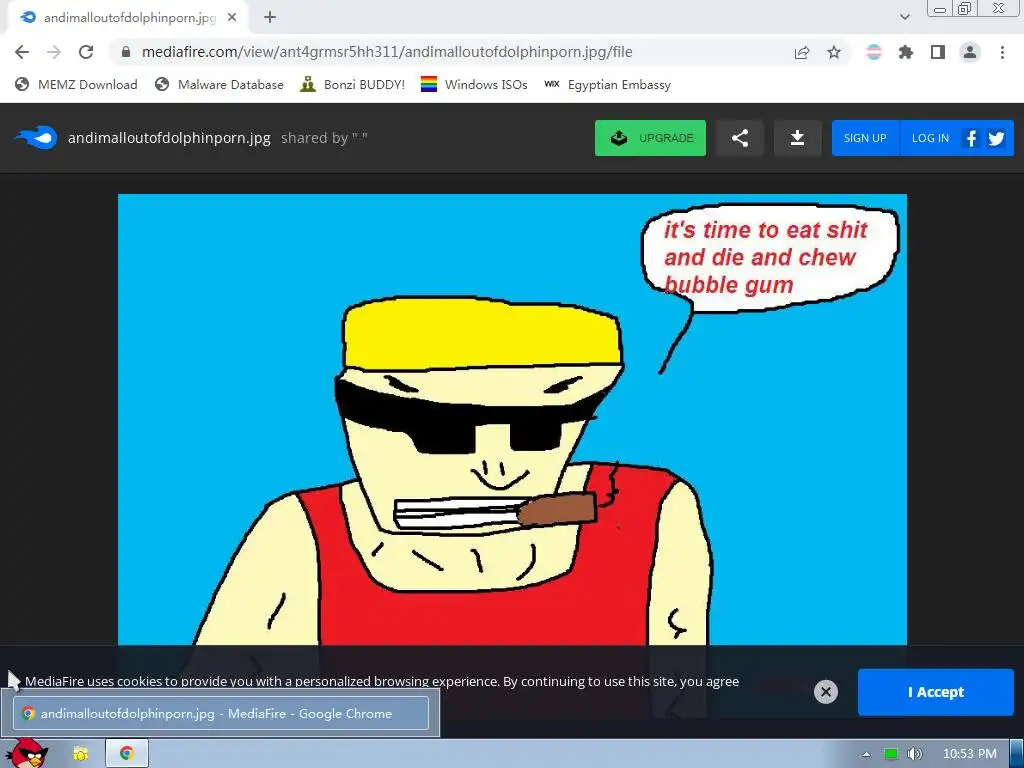Open Egyptian Embassy bookmark
Viewport: 1024px width, 768px height.
tap(607, 85)
